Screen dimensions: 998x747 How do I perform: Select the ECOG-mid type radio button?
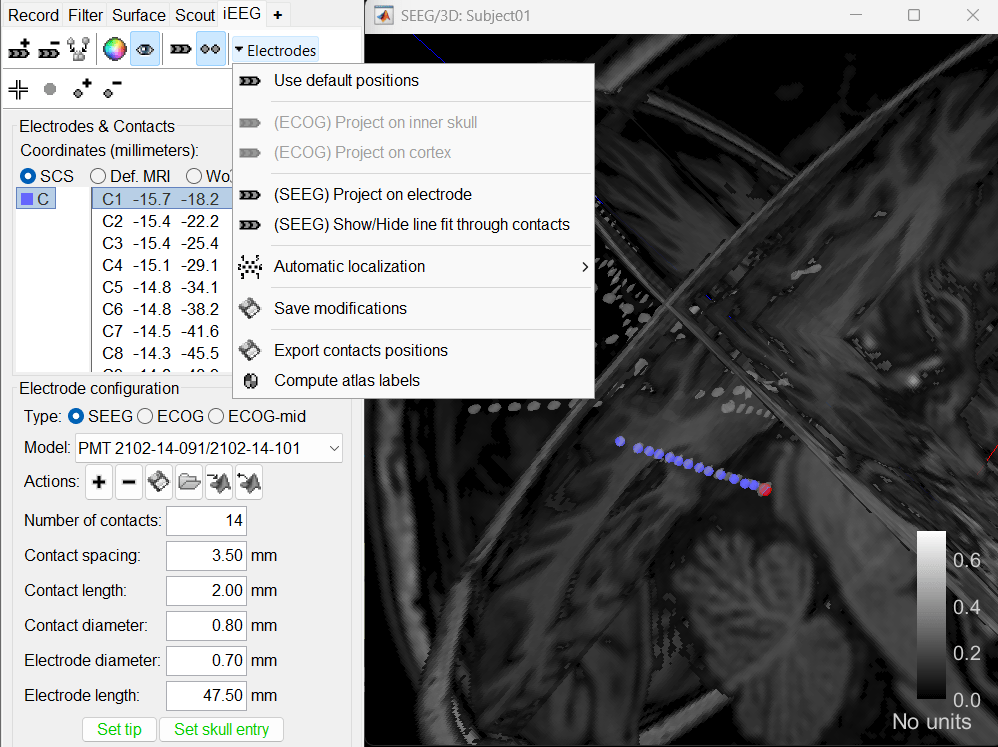pos(216,416)
